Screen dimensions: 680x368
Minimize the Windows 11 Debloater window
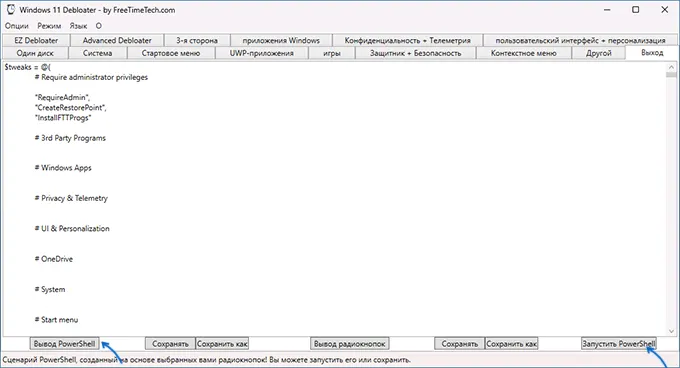[607, 10]
